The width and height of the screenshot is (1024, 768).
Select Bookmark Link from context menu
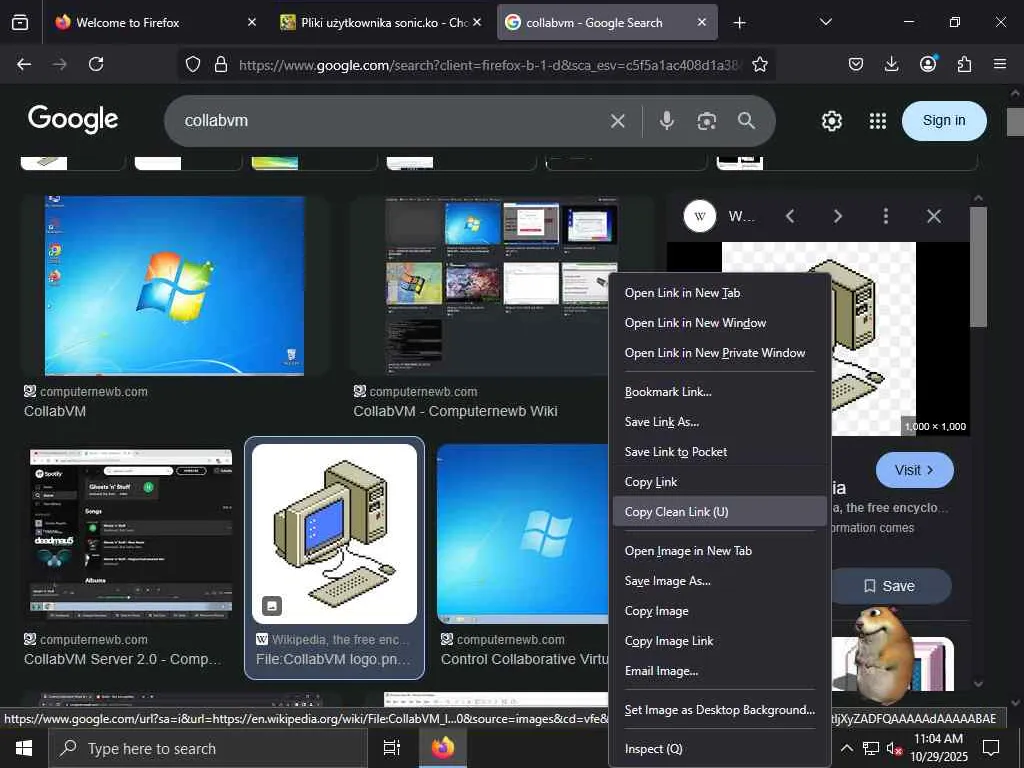[720, 392]
